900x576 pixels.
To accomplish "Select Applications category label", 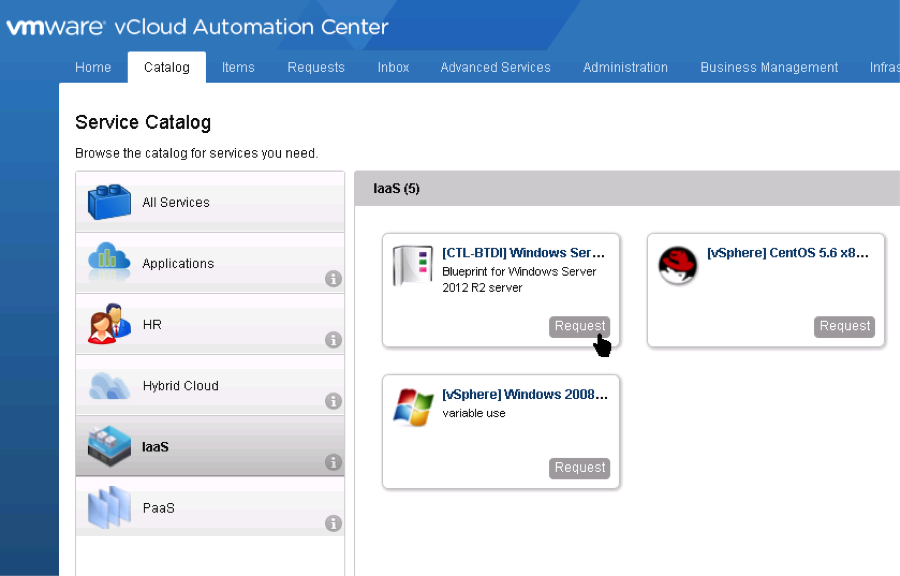I will pos(178,263).
